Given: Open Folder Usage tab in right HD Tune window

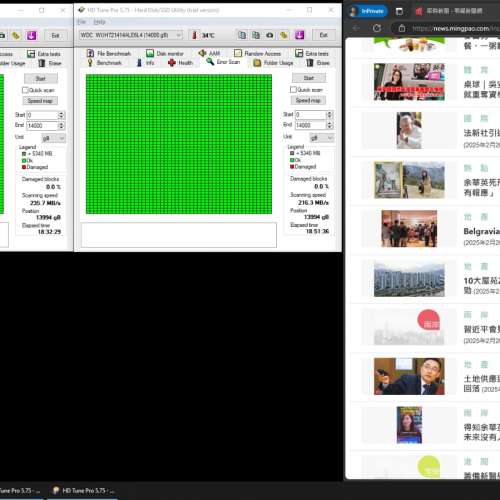Looking at the screenshot, I should pos(273,63).
